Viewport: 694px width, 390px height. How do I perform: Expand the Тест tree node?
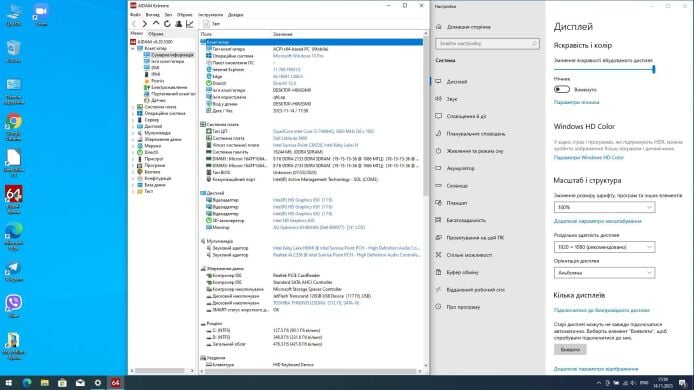pos(133,191)
